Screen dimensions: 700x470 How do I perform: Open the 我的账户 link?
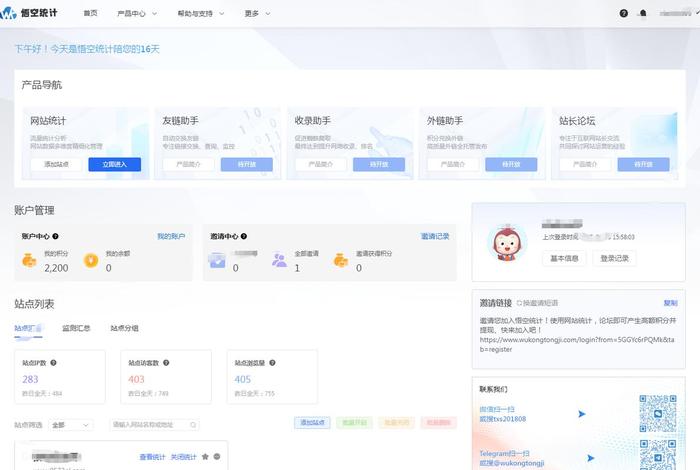(171, 236)
